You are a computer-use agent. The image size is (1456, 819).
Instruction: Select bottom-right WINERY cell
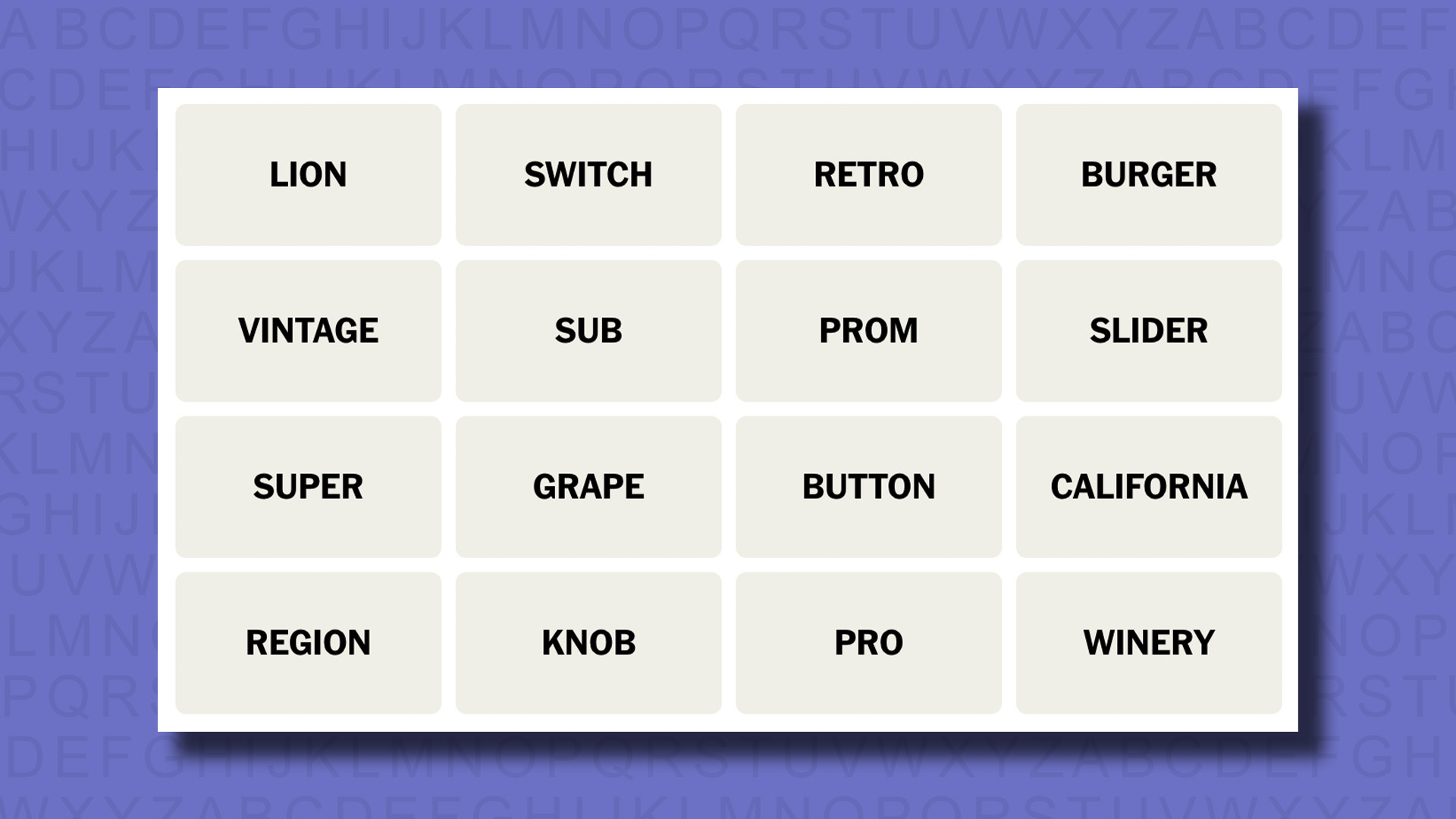tap(1148, 642)
